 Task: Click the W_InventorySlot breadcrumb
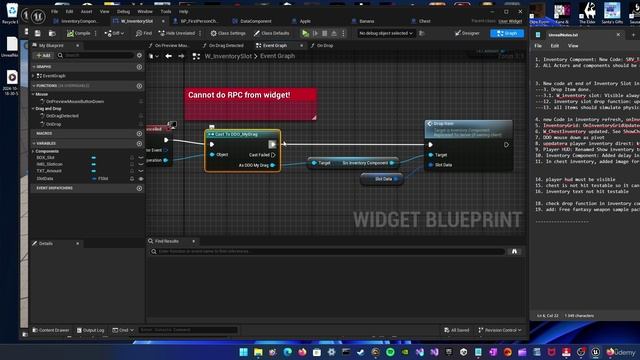[228, 56]
